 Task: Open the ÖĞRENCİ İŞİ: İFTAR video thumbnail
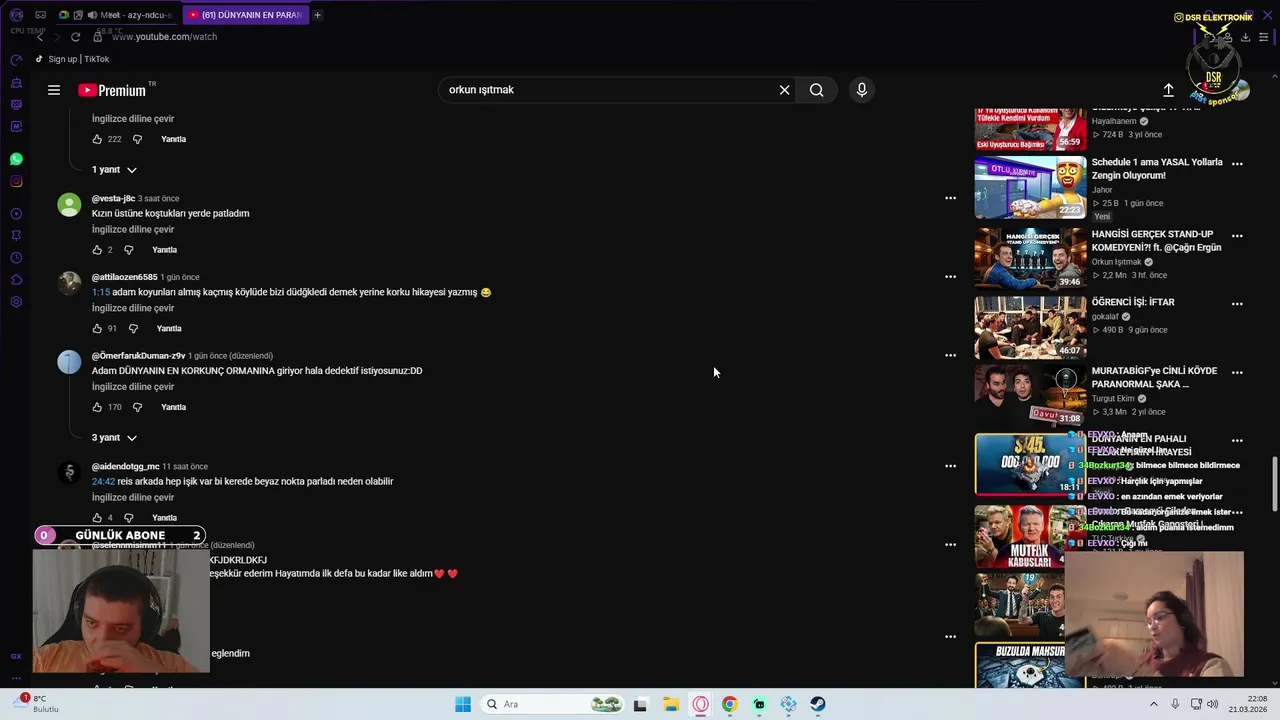click(x=1030, y=327)
